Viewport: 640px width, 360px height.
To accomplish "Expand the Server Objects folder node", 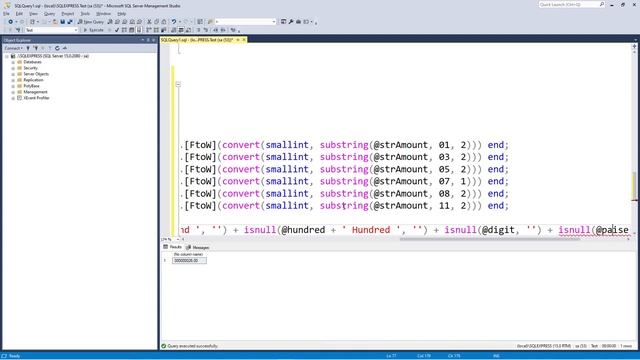I will pos(13,74).
